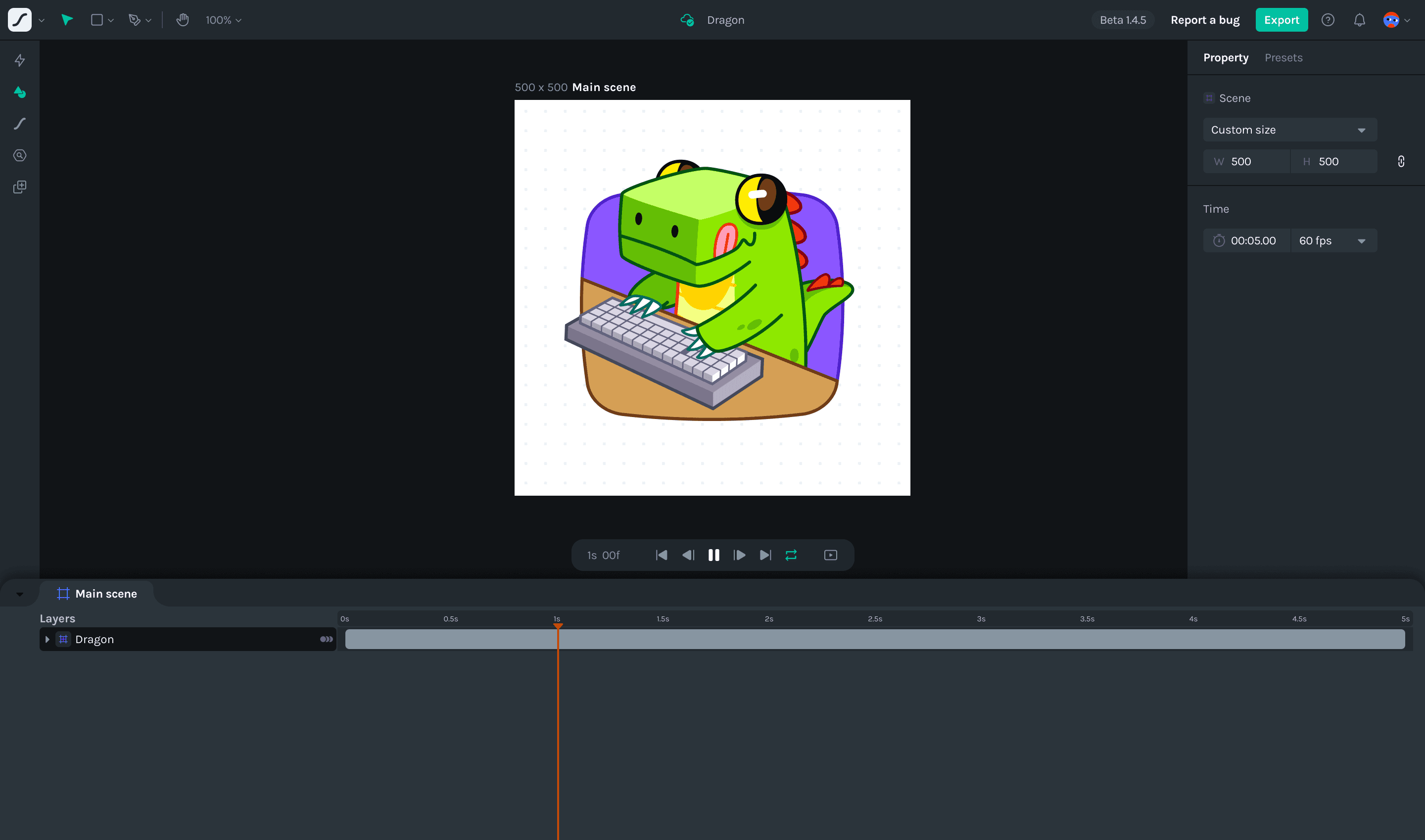Click the add scene sidebar icon
The image size is (1425, 840).
coord(20,187)
